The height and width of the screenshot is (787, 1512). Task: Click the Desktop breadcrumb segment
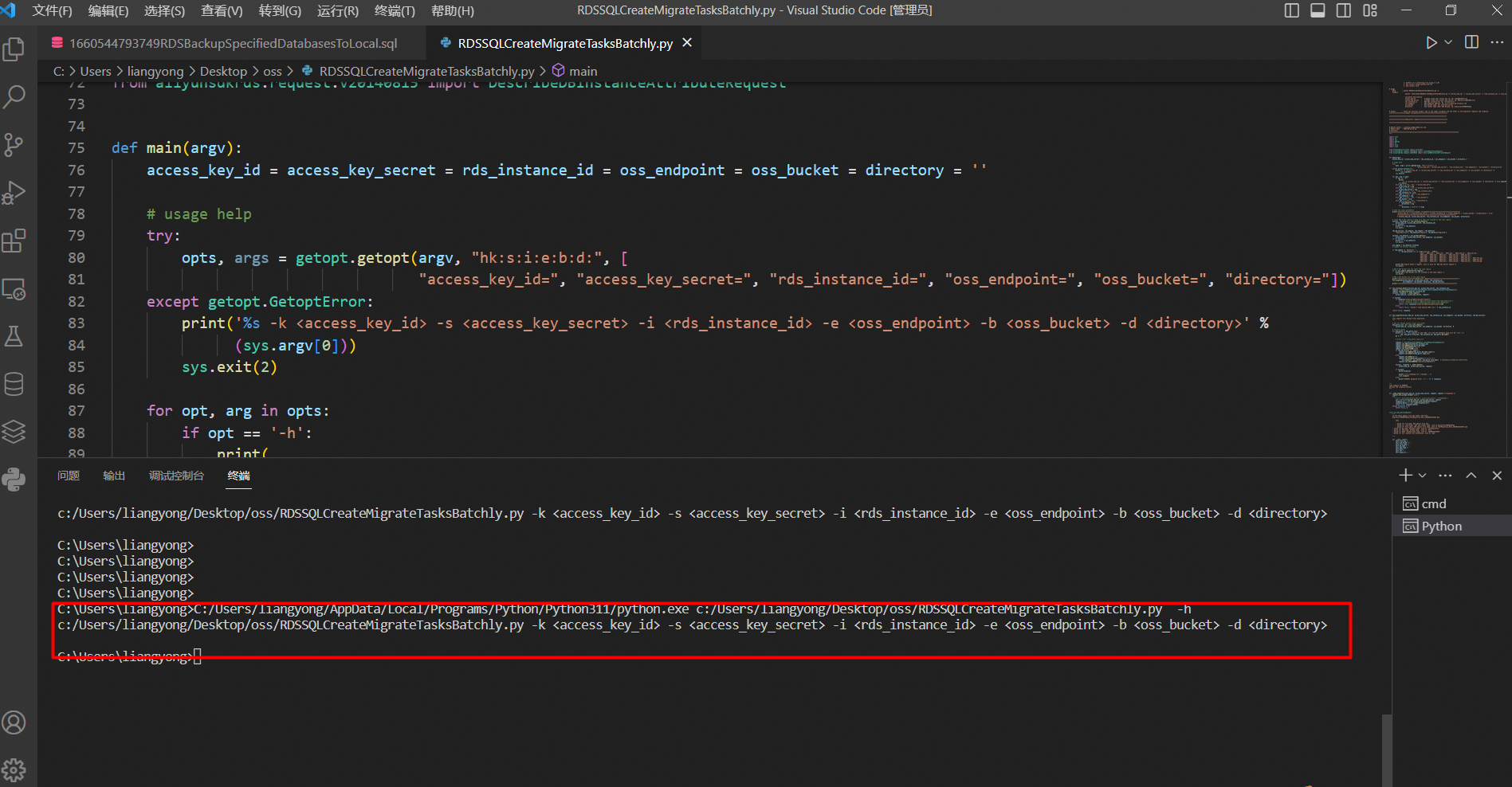click(x=223, y=71)
